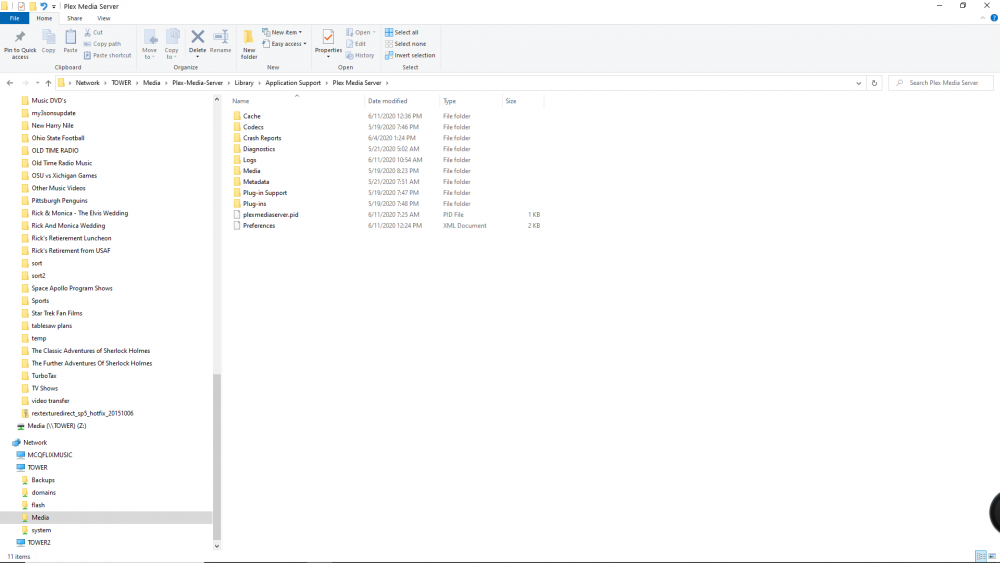Click Invert selection in the ribbon

point(410,55)
